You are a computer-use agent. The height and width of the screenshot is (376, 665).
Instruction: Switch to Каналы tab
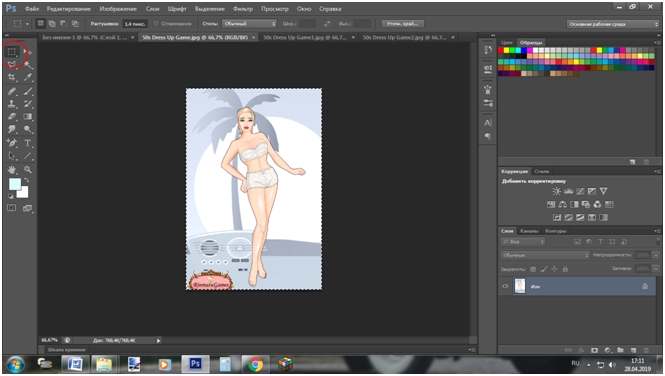click(x=529, y=231)
